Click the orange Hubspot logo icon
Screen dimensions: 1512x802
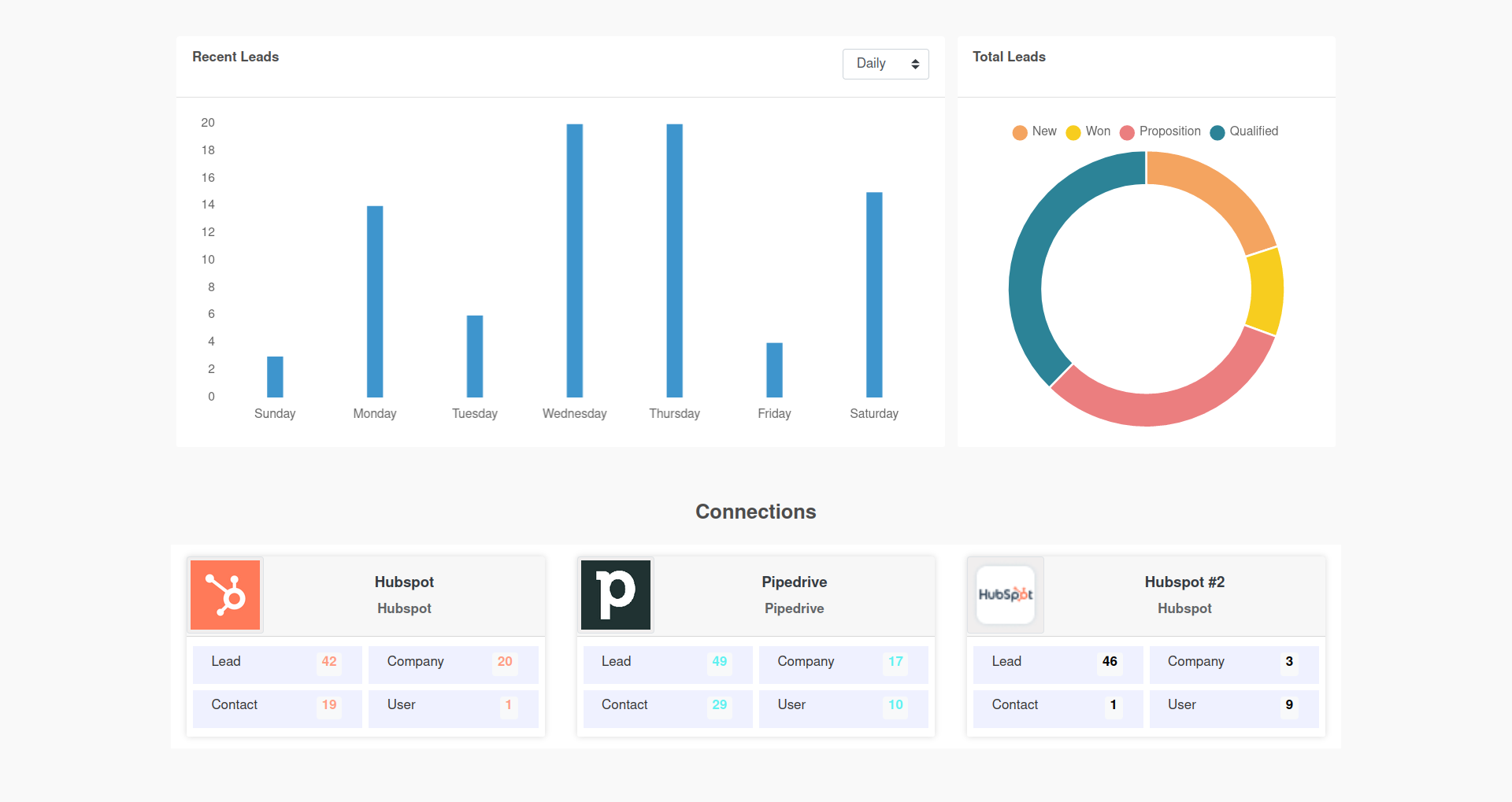point(225,595)
